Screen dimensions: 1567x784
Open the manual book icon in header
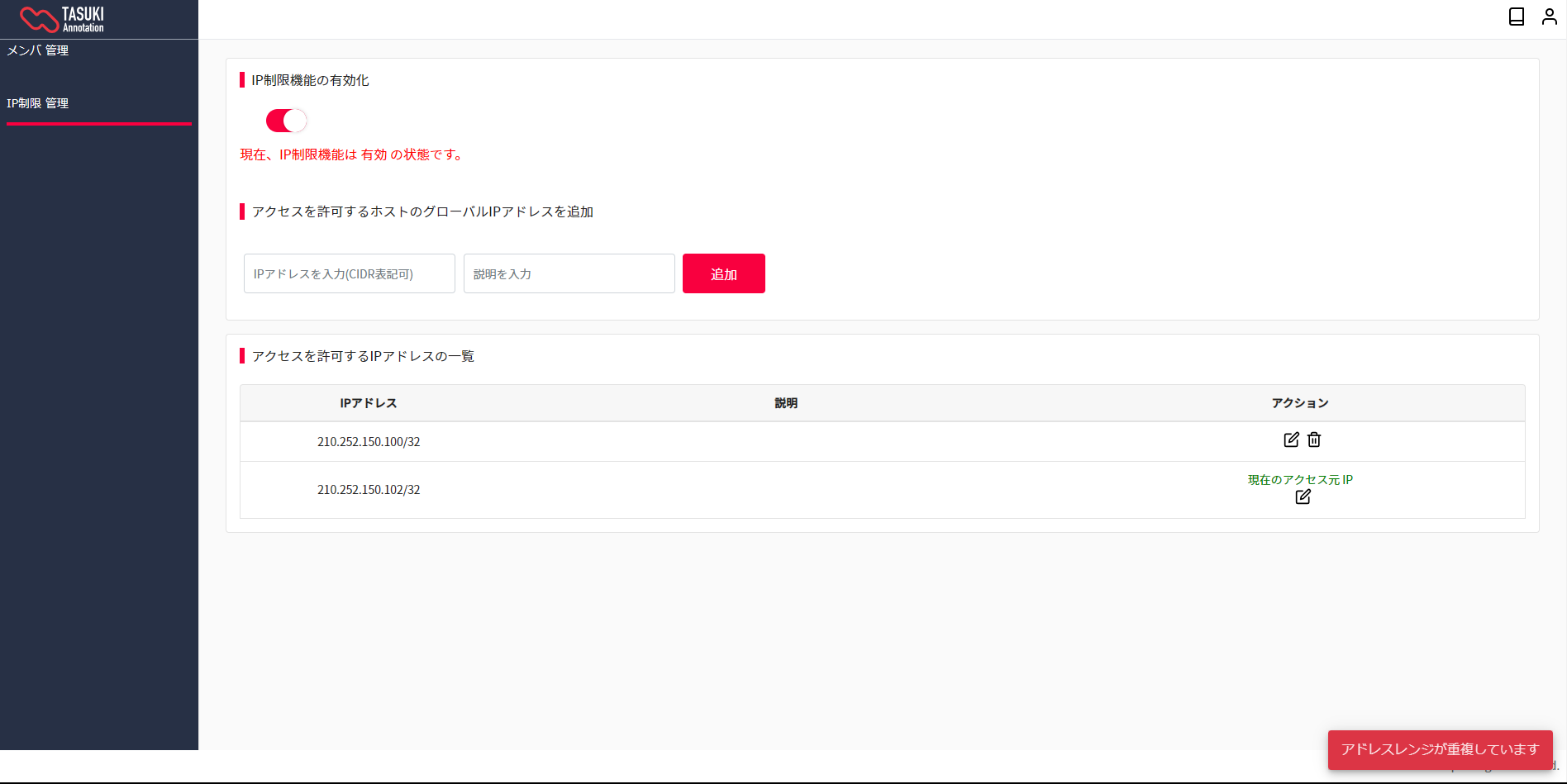pyautogui.click(x=1516, y=17)
